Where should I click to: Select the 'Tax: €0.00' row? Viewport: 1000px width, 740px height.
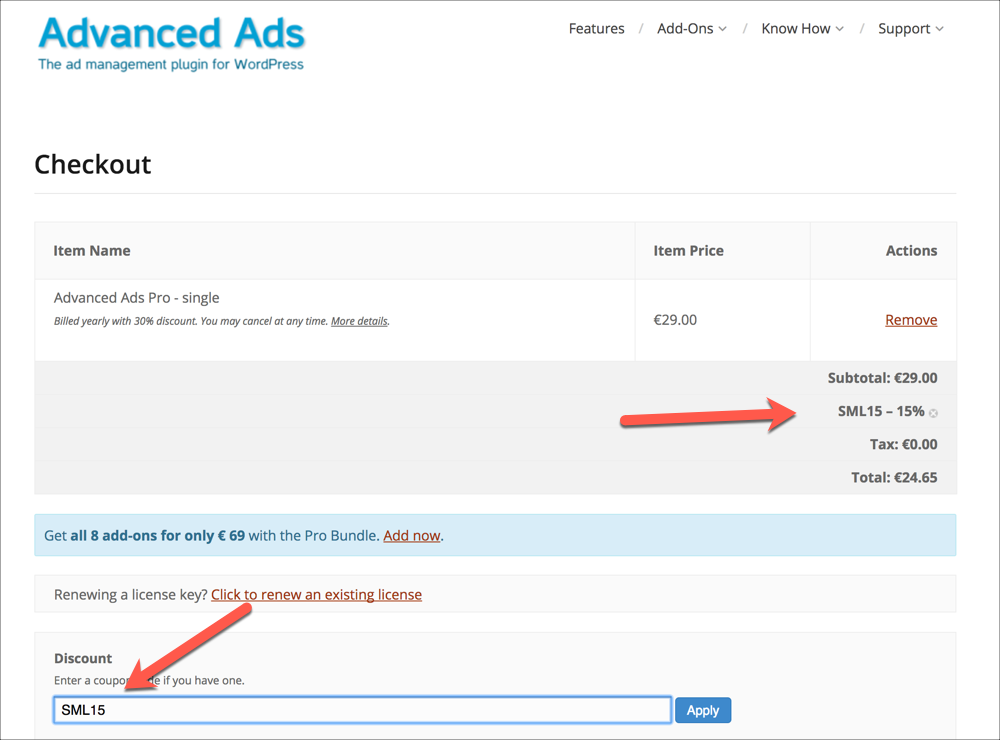pyautogui.click(x=496, y=445)
